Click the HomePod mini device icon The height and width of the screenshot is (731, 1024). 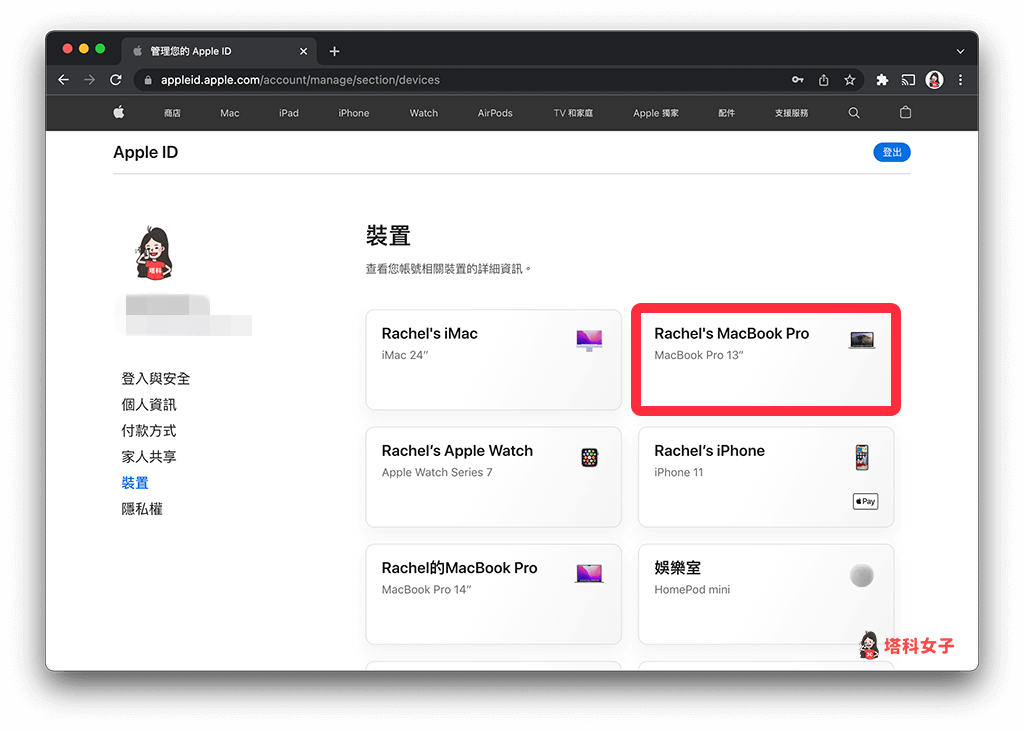coord(861,576)
